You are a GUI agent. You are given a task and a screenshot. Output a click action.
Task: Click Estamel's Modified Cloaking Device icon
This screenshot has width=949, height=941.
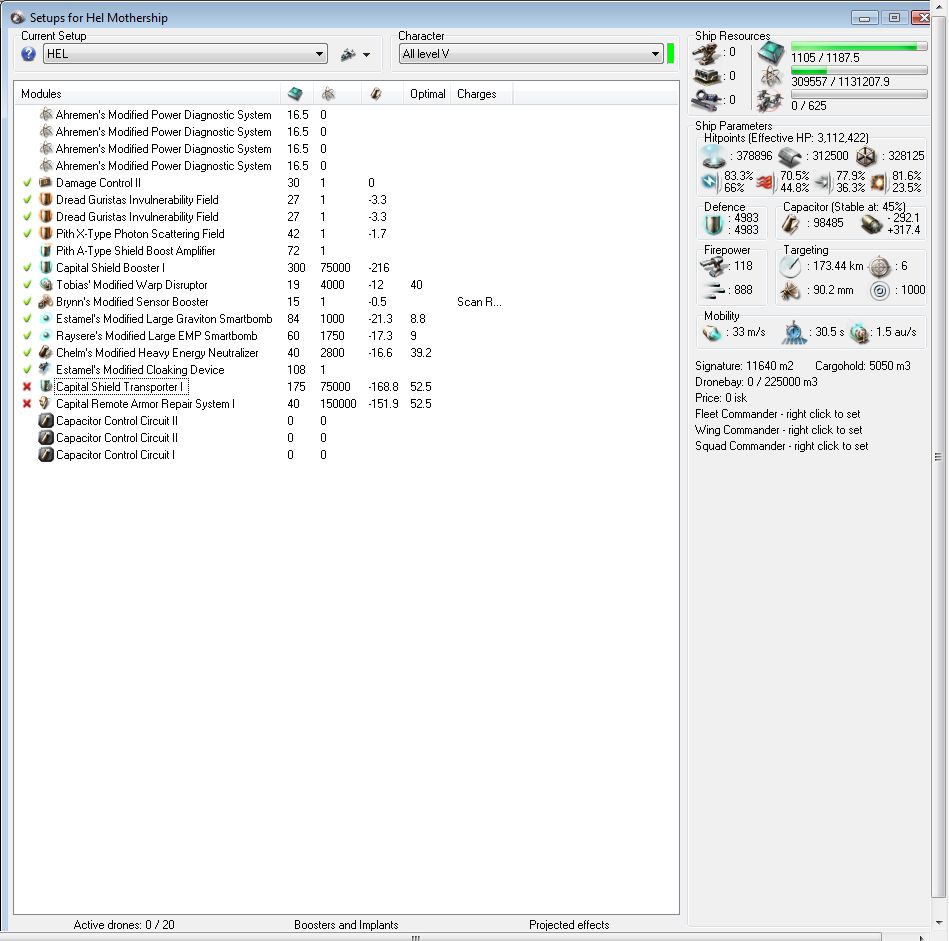(x=45, y=369)
